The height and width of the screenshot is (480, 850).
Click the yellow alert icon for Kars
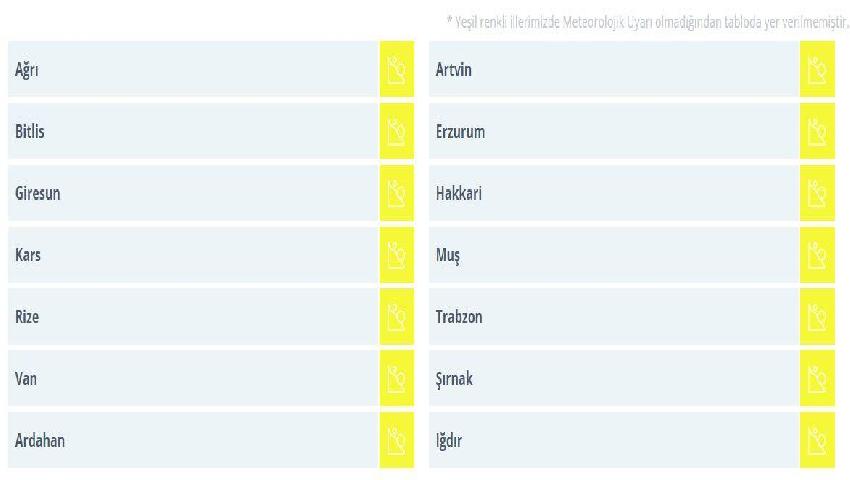(396, 254)
